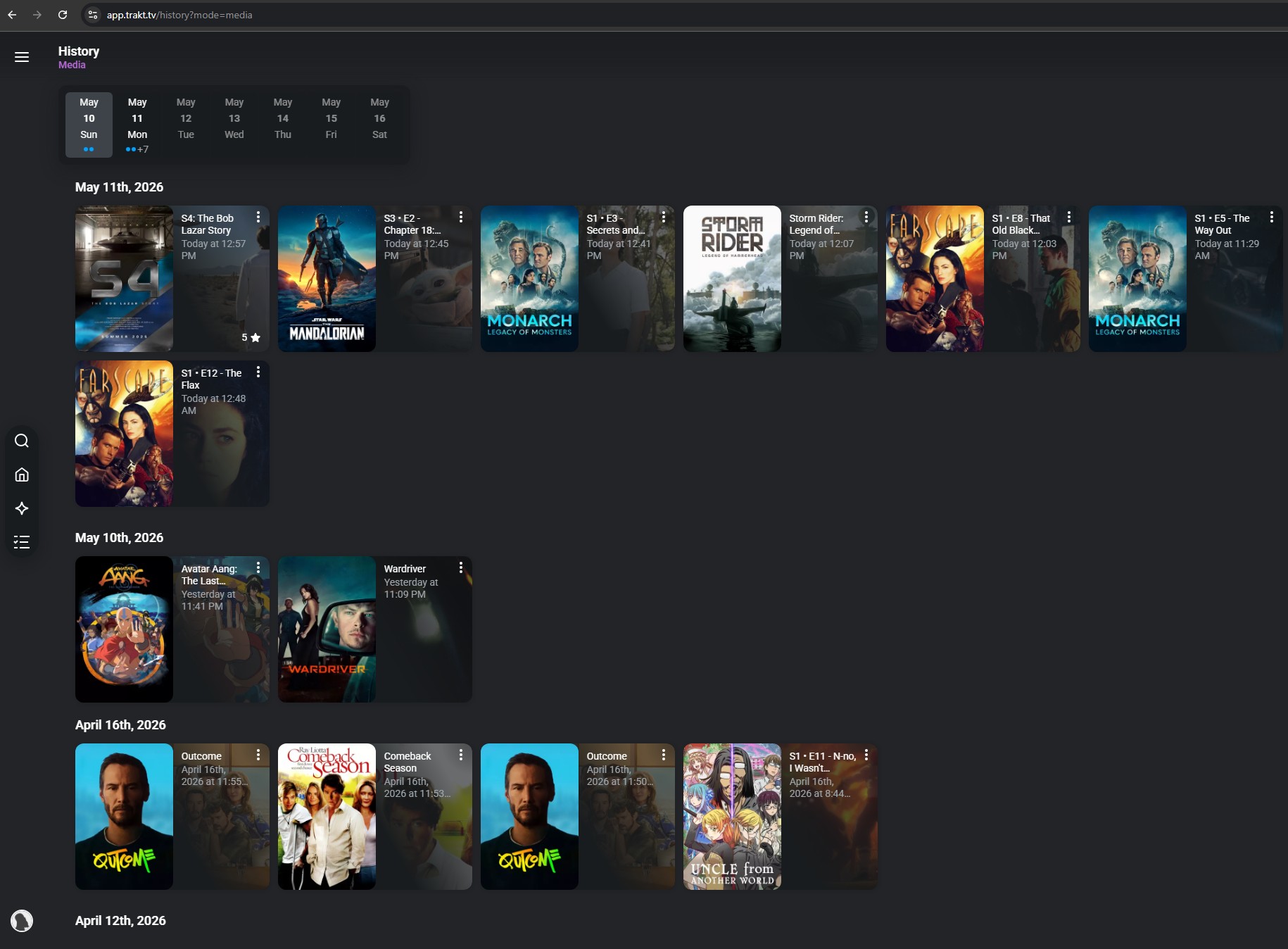
Task: Click 'Today at 12:57 PM' timestamp
Action: click(x=213, y=249)
